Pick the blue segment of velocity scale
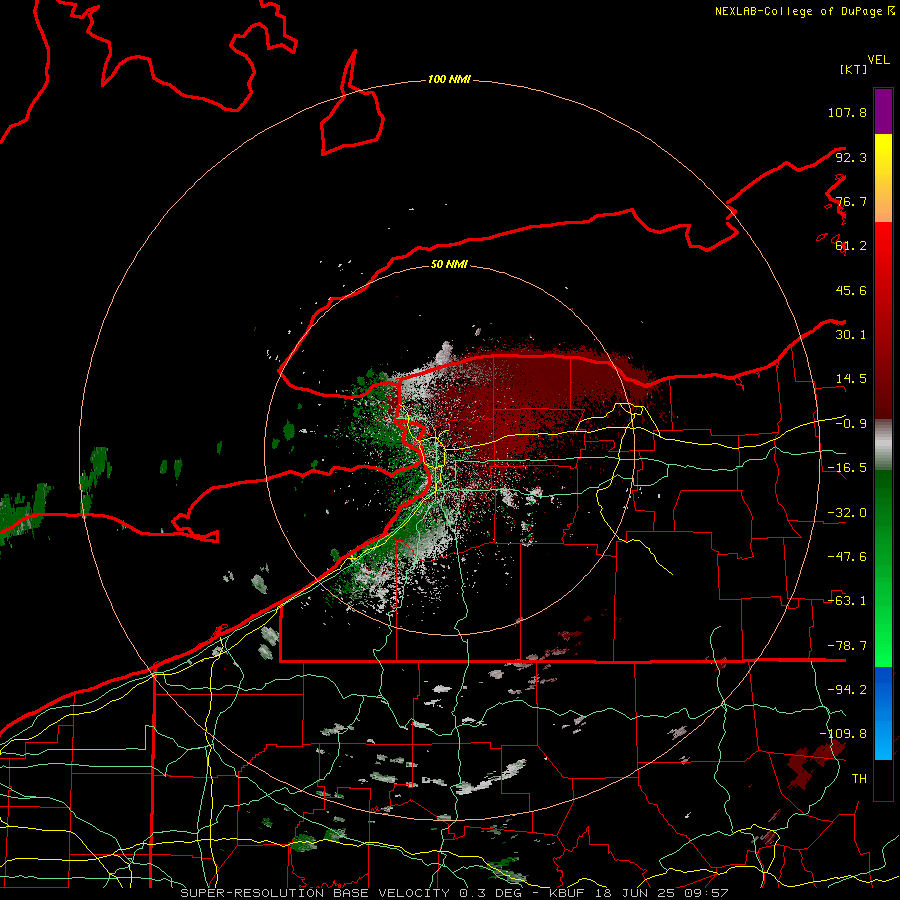The image size is (900, 900). click(883, 713)
